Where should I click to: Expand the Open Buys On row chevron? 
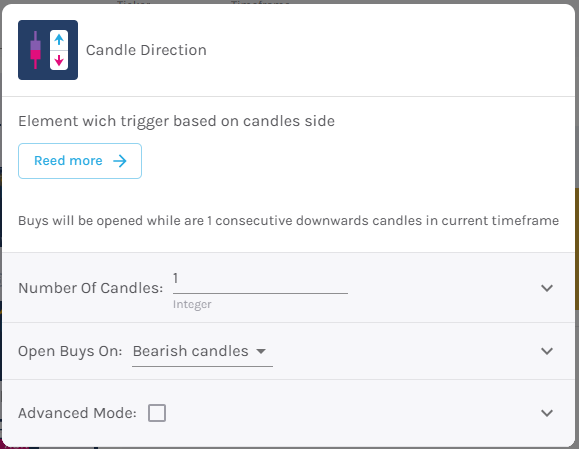547,351
